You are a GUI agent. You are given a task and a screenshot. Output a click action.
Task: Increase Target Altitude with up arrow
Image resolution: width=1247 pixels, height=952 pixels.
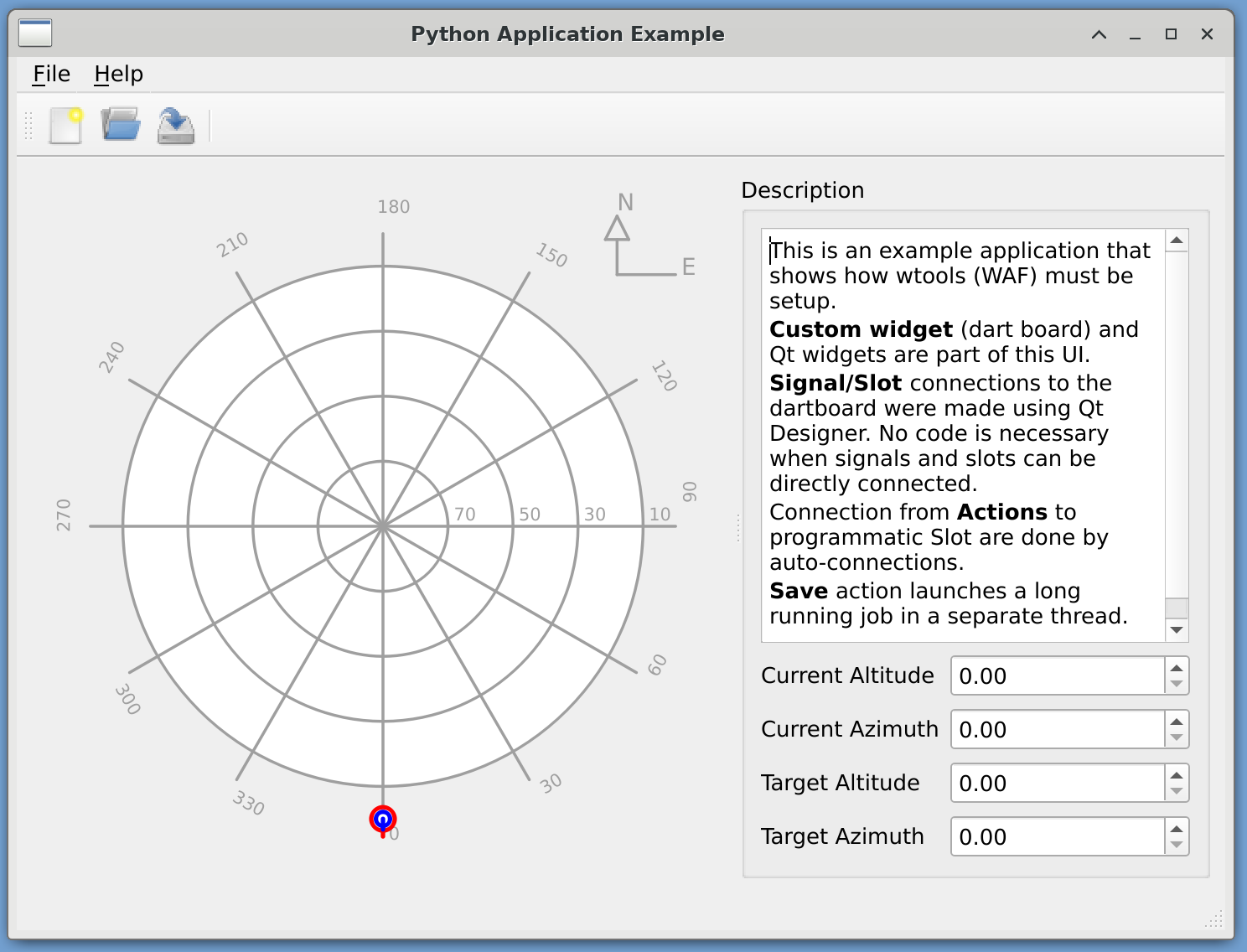(x=1177, y=775)
